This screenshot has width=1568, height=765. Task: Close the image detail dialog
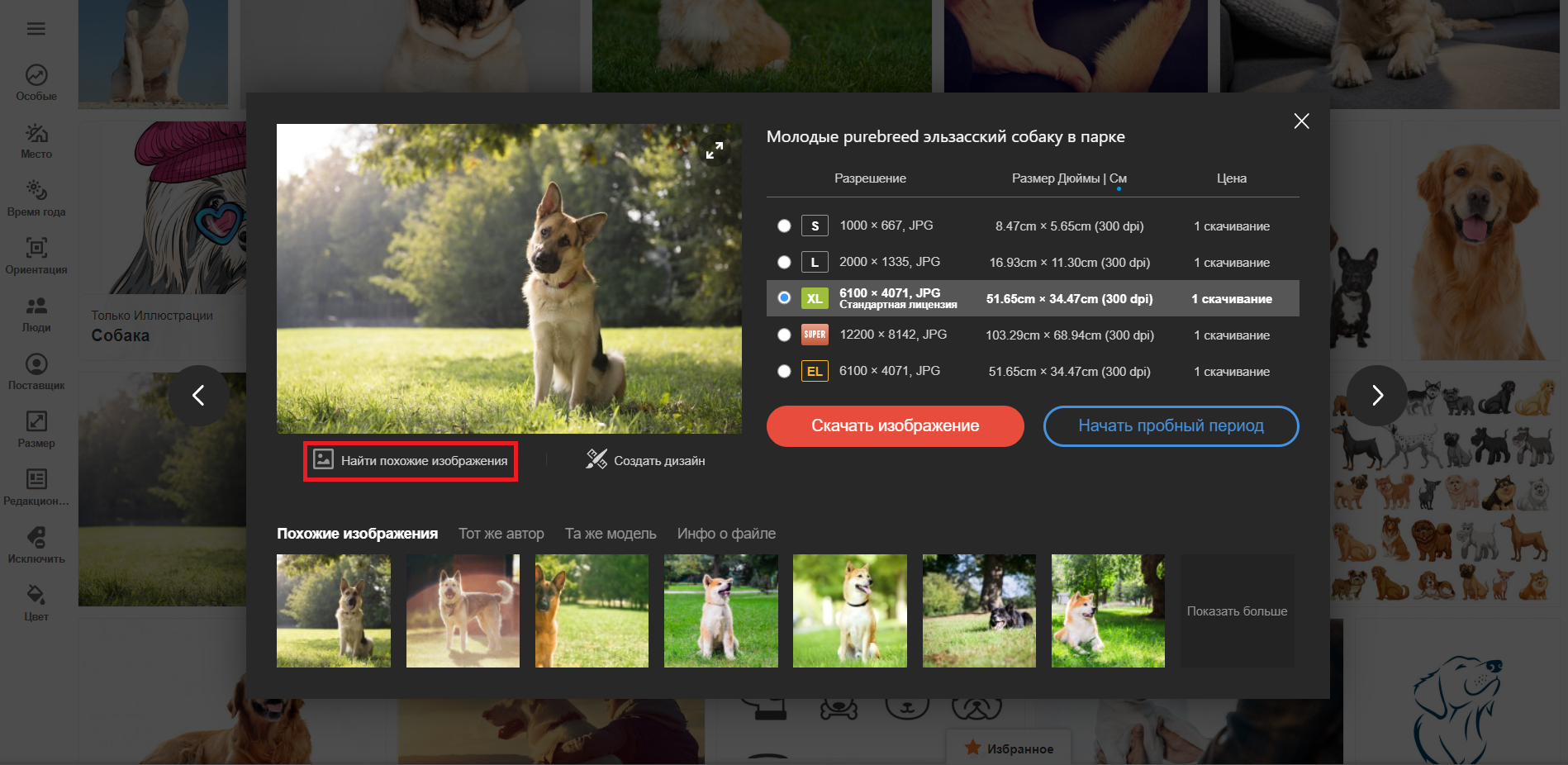[x=1301, y=121]
